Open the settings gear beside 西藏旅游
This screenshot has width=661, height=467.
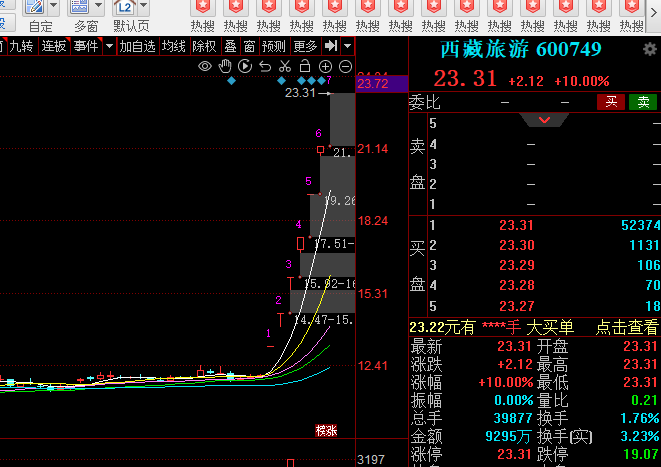[650, 49]
